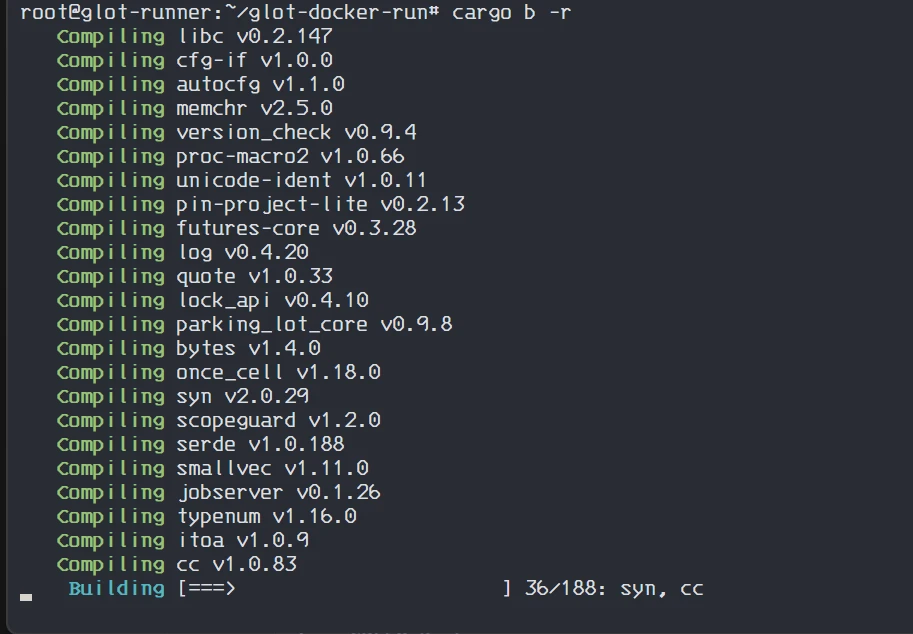
Task: Click the autocfg v1.1.0 line
Action: click(201, 84)
